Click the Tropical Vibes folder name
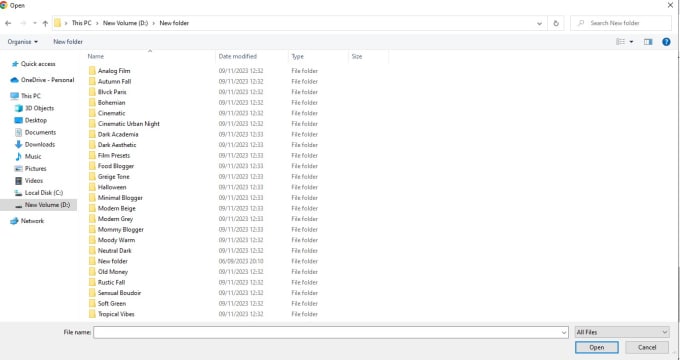 tap(116, 314)
